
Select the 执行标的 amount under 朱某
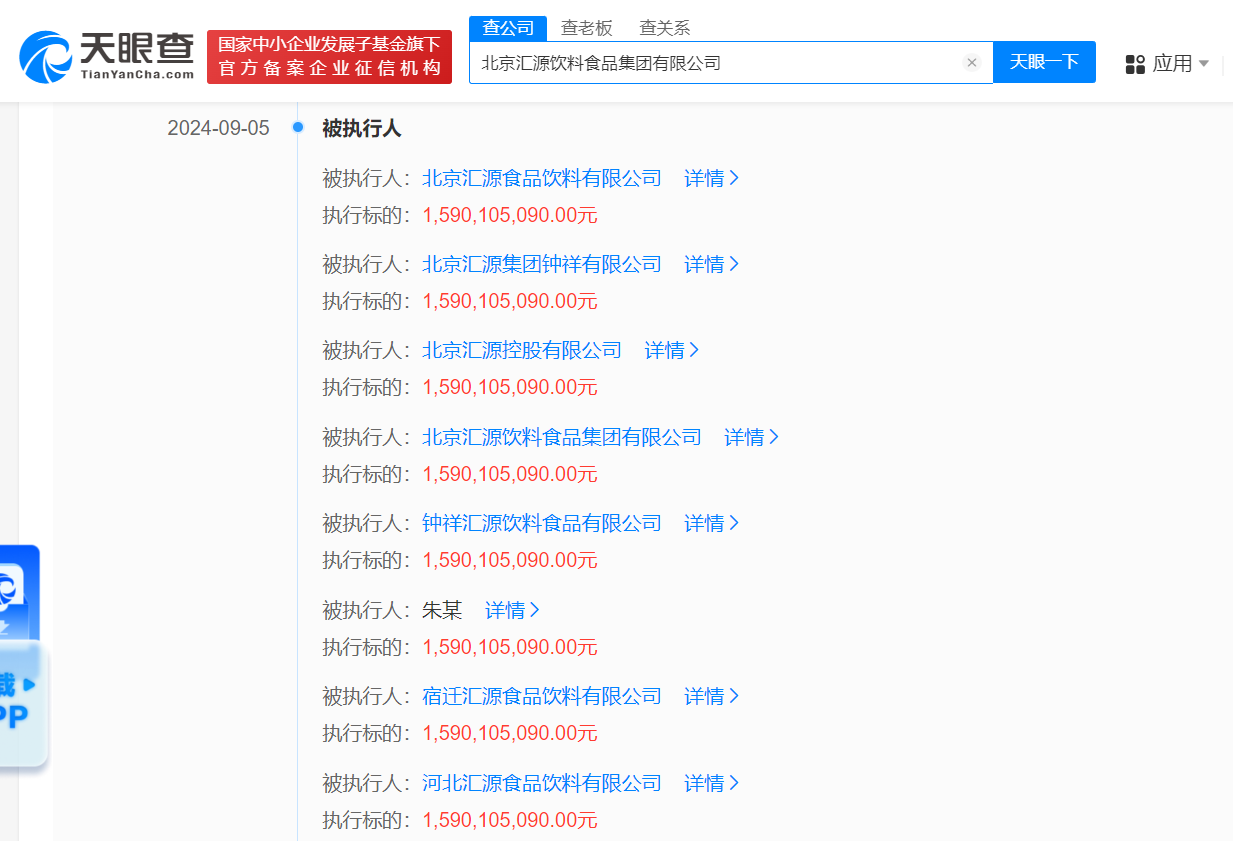(x=510, y=648)
